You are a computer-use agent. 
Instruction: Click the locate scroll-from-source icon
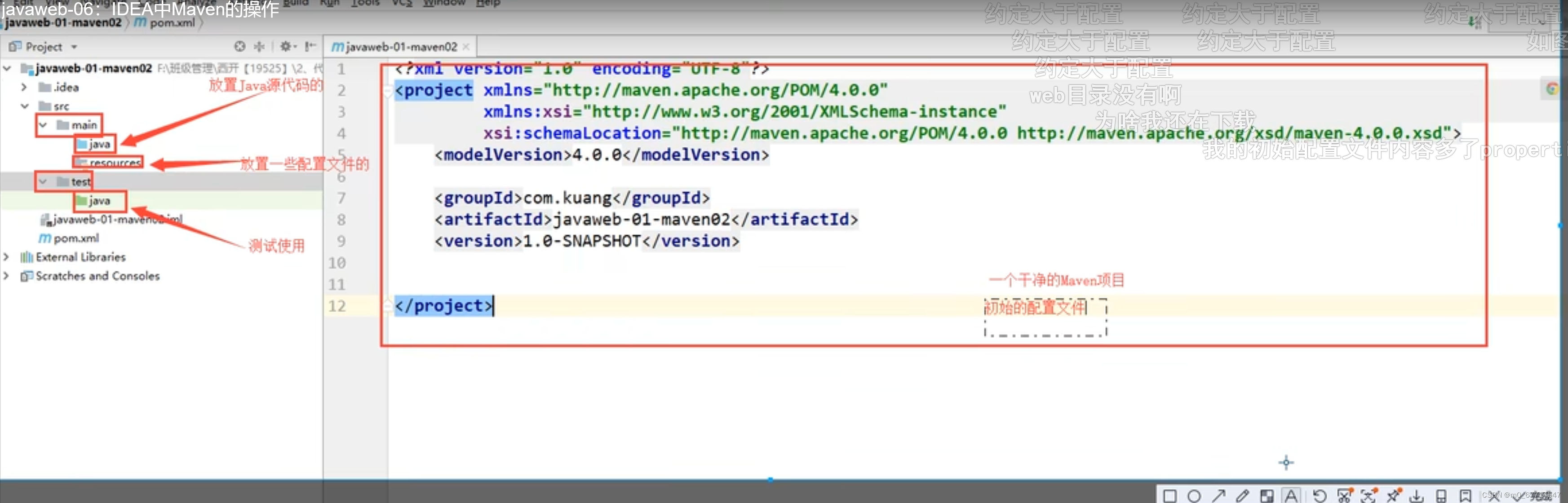pyautogui.click(x=240, y=46)
